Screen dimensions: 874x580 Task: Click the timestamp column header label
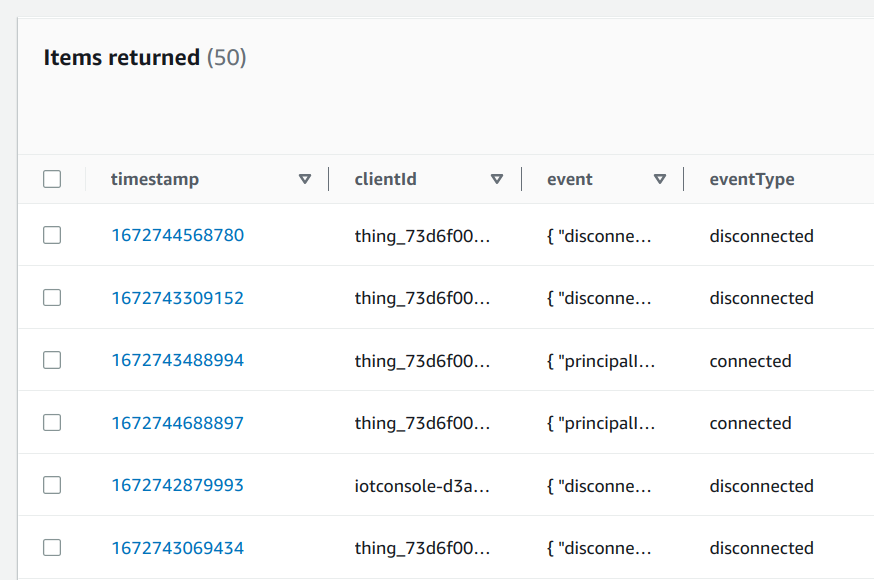tap(154, 179)
